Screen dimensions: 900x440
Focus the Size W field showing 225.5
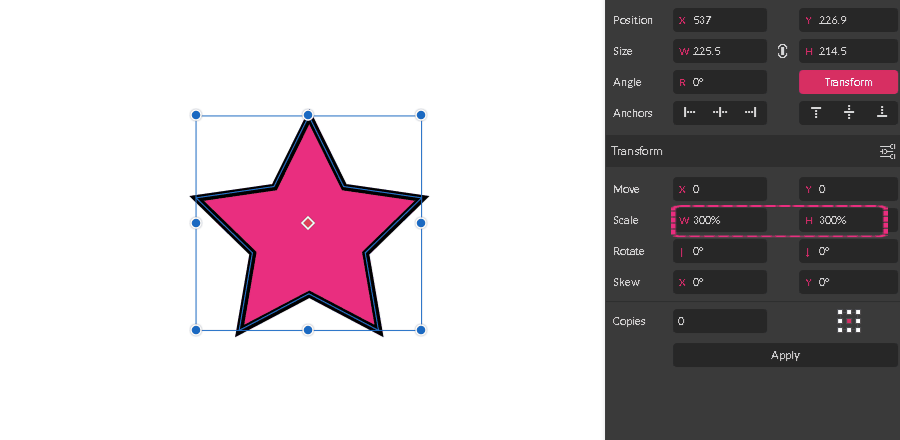click(720, 51)
